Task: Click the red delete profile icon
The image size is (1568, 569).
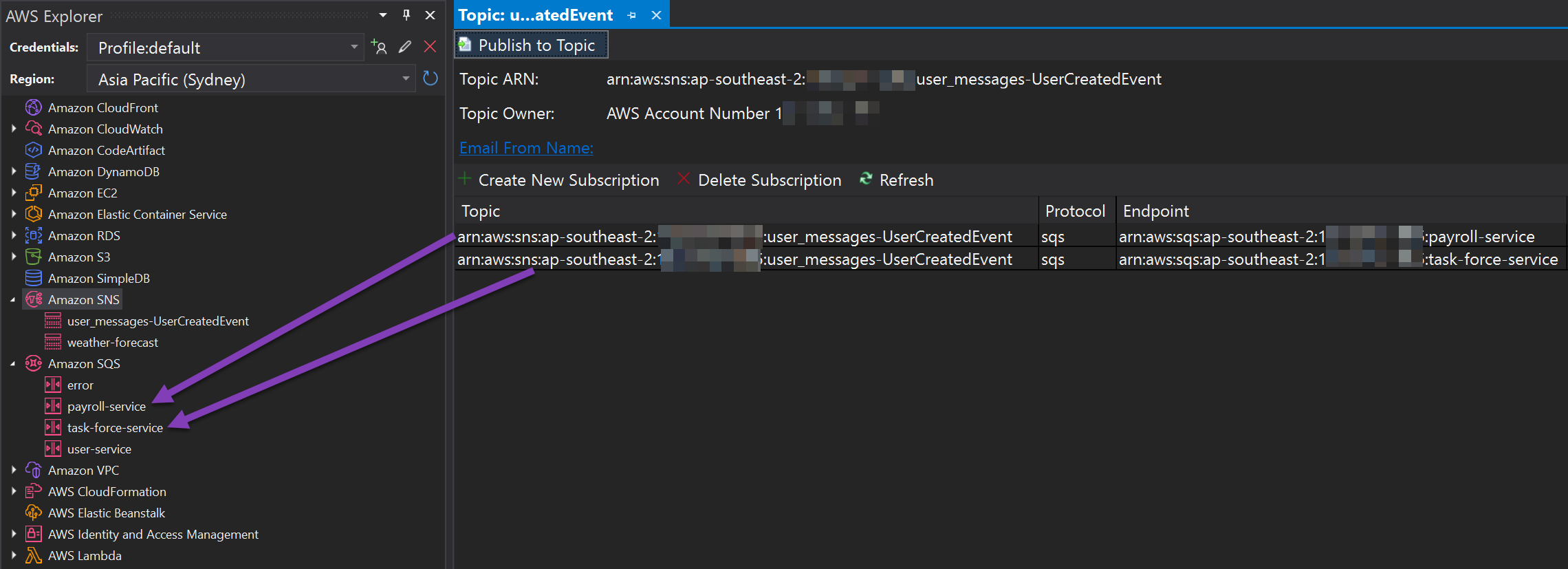Action: pos(430,47)
